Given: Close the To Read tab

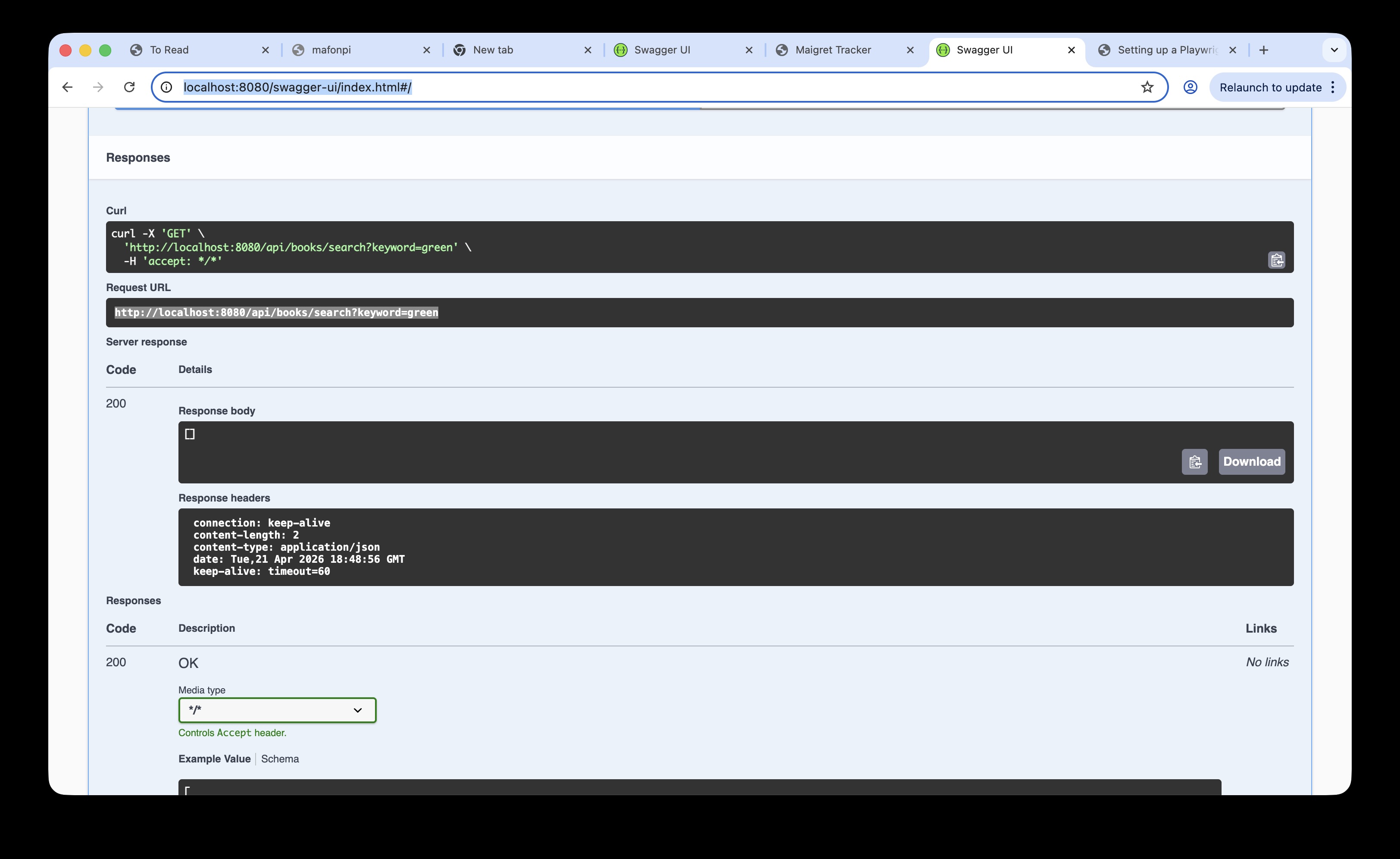Looking at the screenshot, I should click(x=266, y=50).
